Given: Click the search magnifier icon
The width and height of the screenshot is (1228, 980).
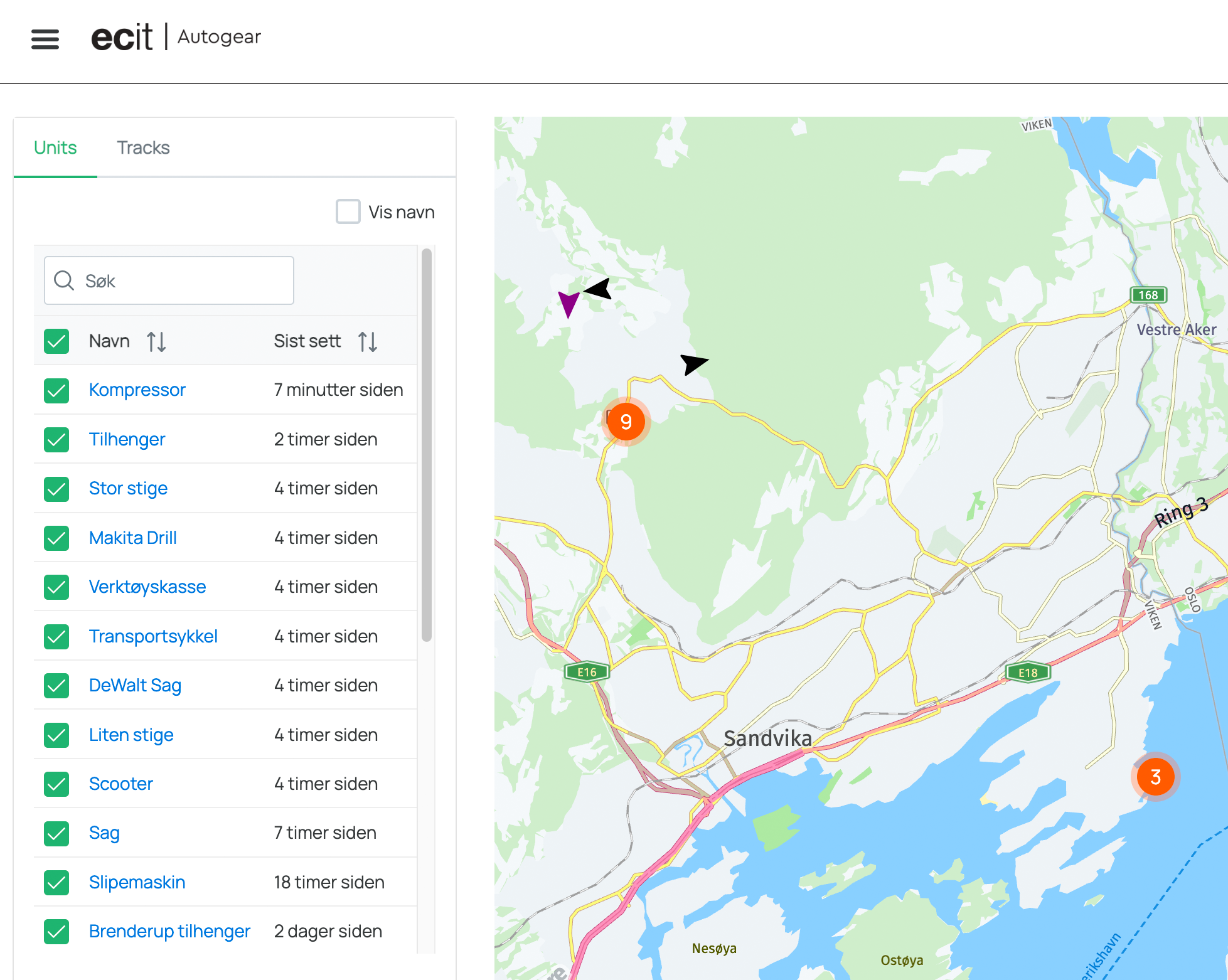Looking at the screenshot, I should point(64,280).
